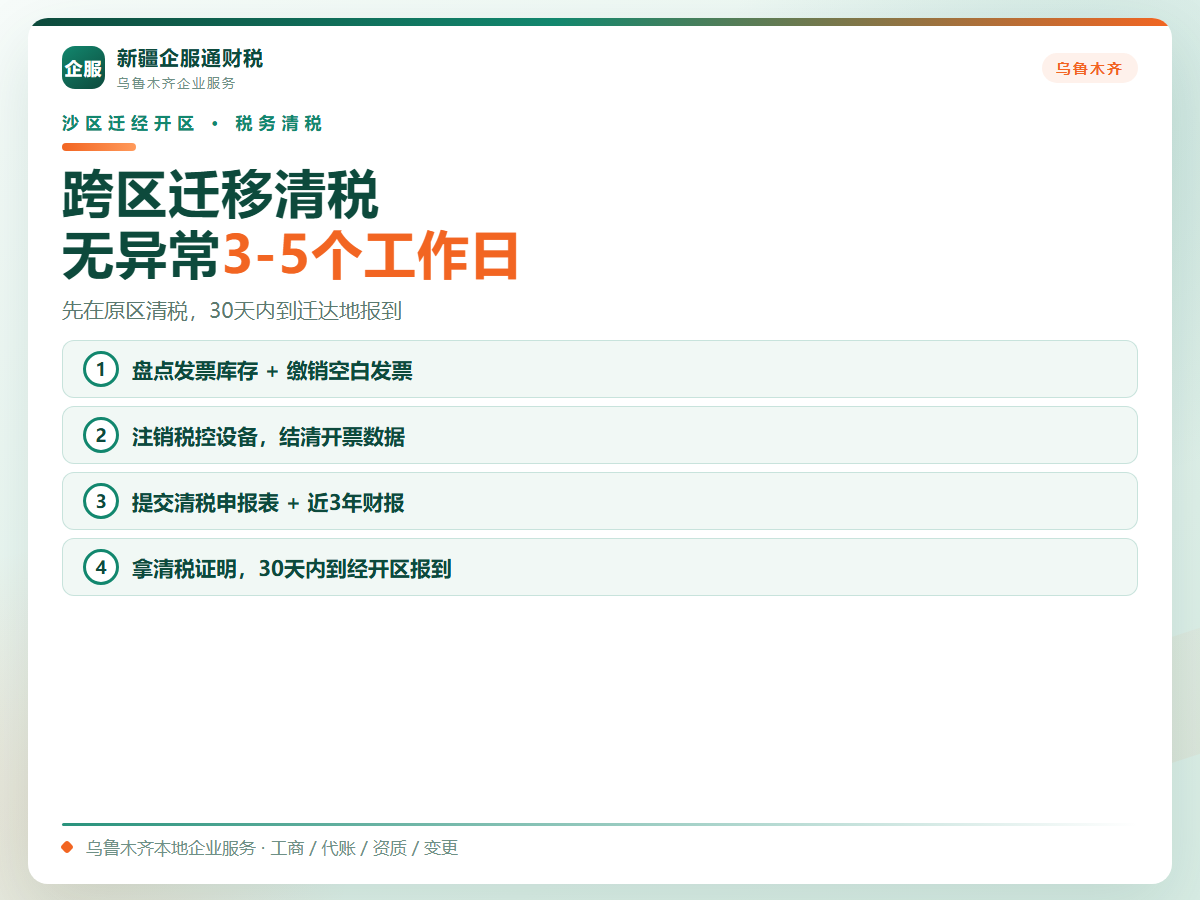Select the step 注销税控设备，结清开票数据
This screenshot has height=900, width=1200.
click(600, 435)
